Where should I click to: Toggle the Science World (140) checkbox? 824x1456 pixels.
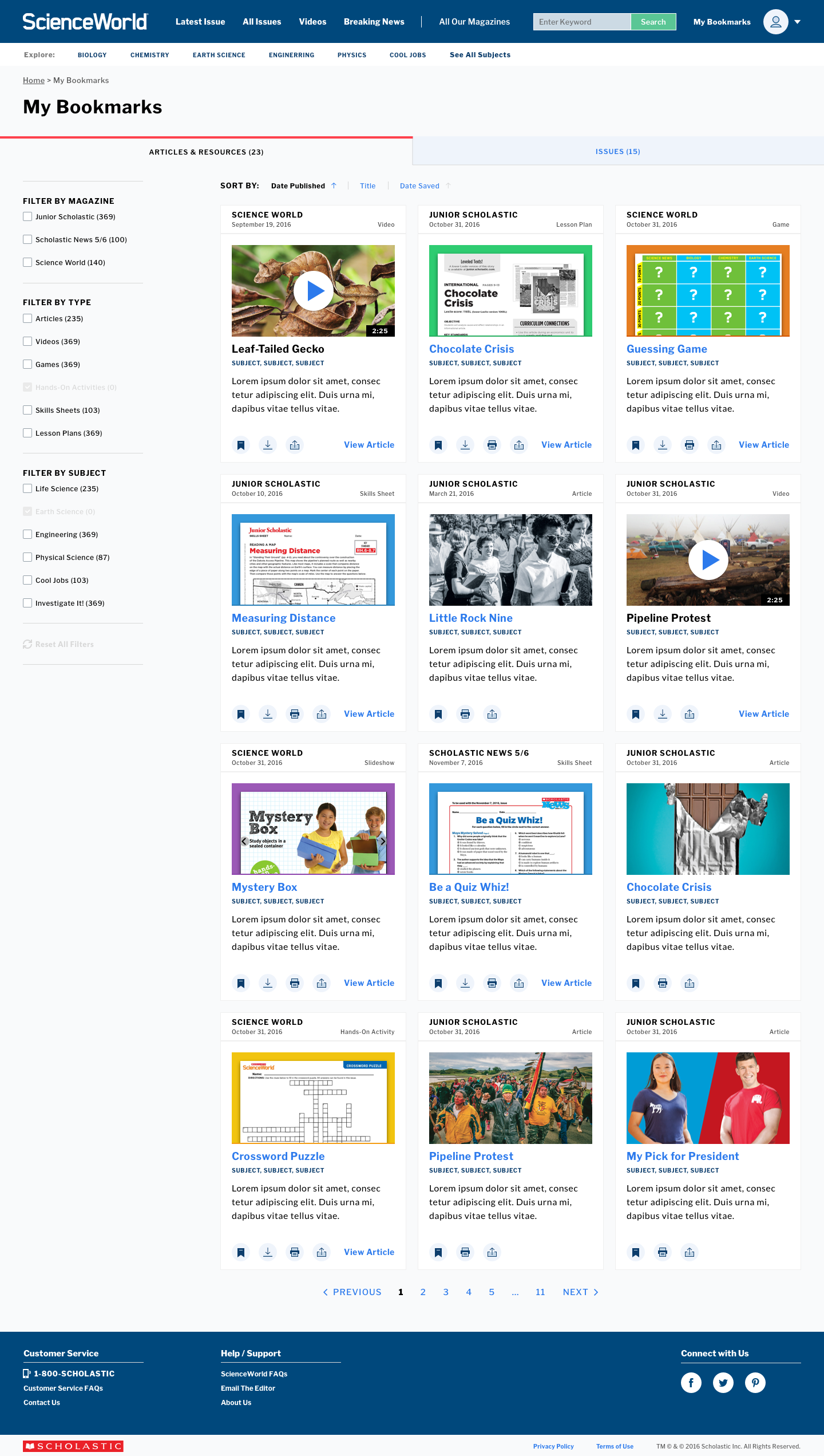[27, 262]
